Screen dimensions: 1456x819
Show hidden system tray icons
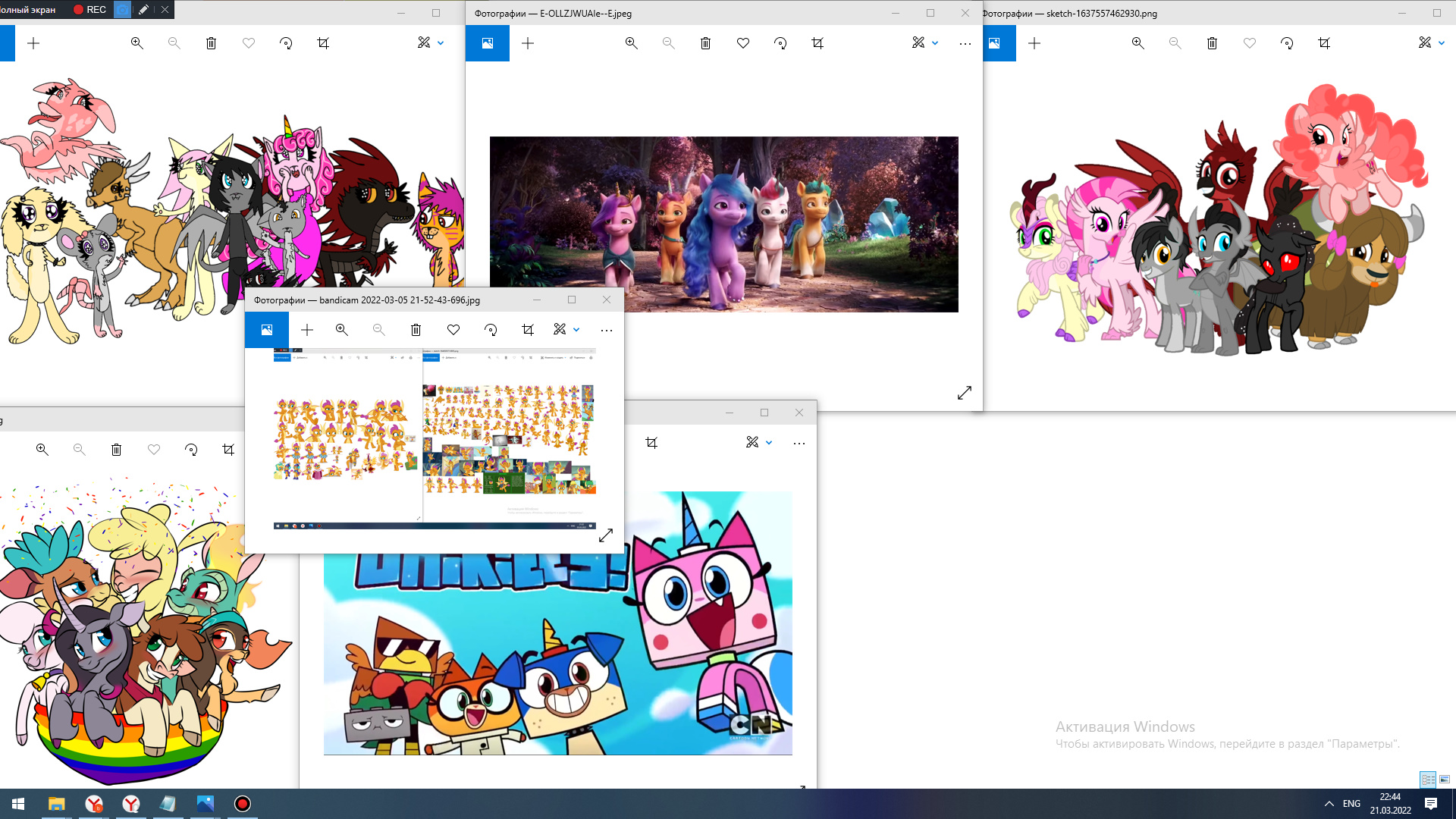coord(1329,804)
